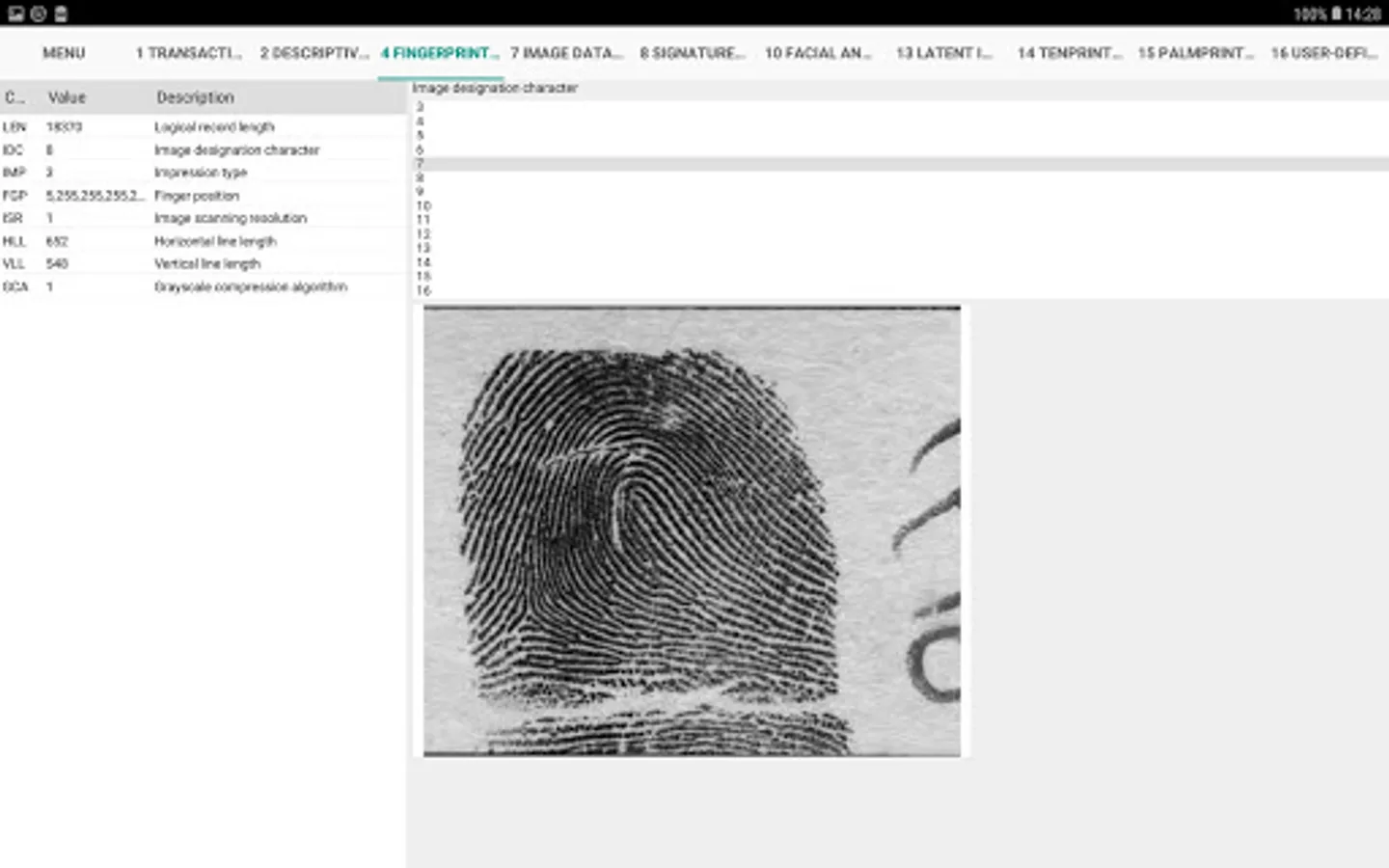Switch to the 7 IMAGE DATA... tab
This screenshot has height=868, width=1389.
click(567, 53)
